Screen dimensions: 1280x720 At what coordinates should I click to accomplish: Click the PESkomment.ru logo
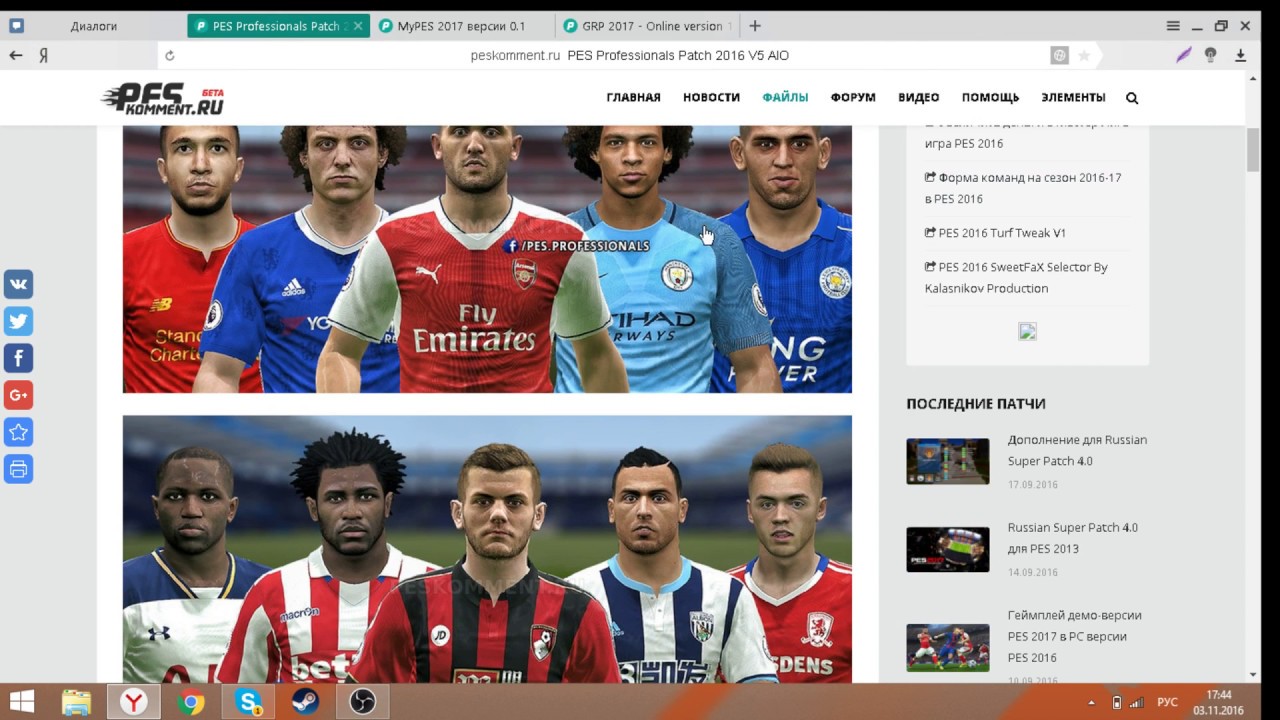coord(163,98)
